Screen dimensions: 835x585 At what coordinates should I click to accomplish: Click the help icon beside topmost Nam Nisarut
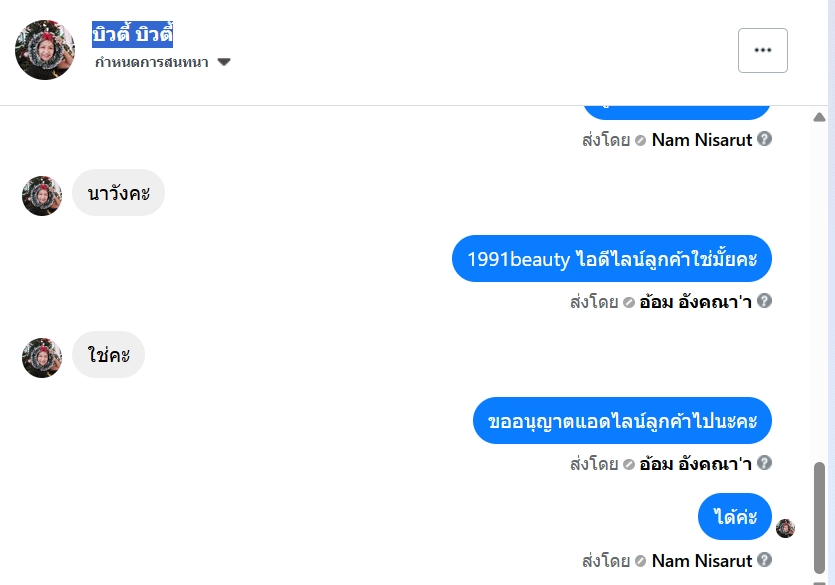pyautogui.click(x=765, y=139)
